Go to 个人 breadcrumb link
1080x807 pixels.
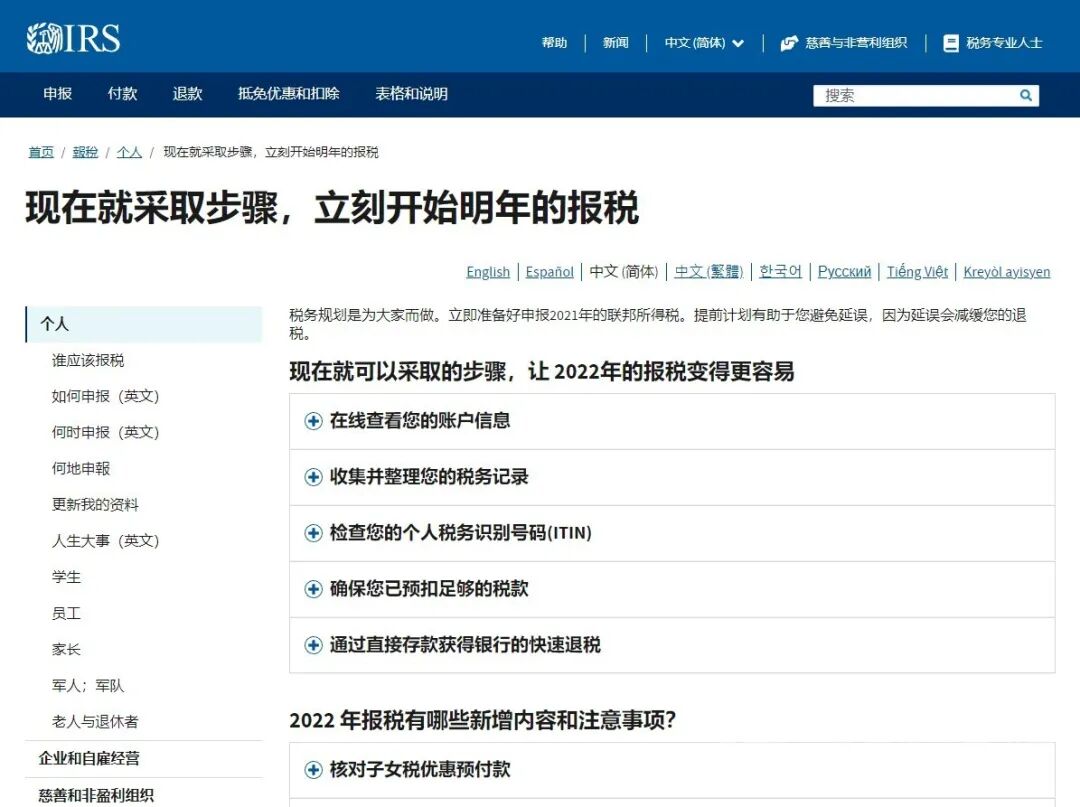(x=129, y=152)
